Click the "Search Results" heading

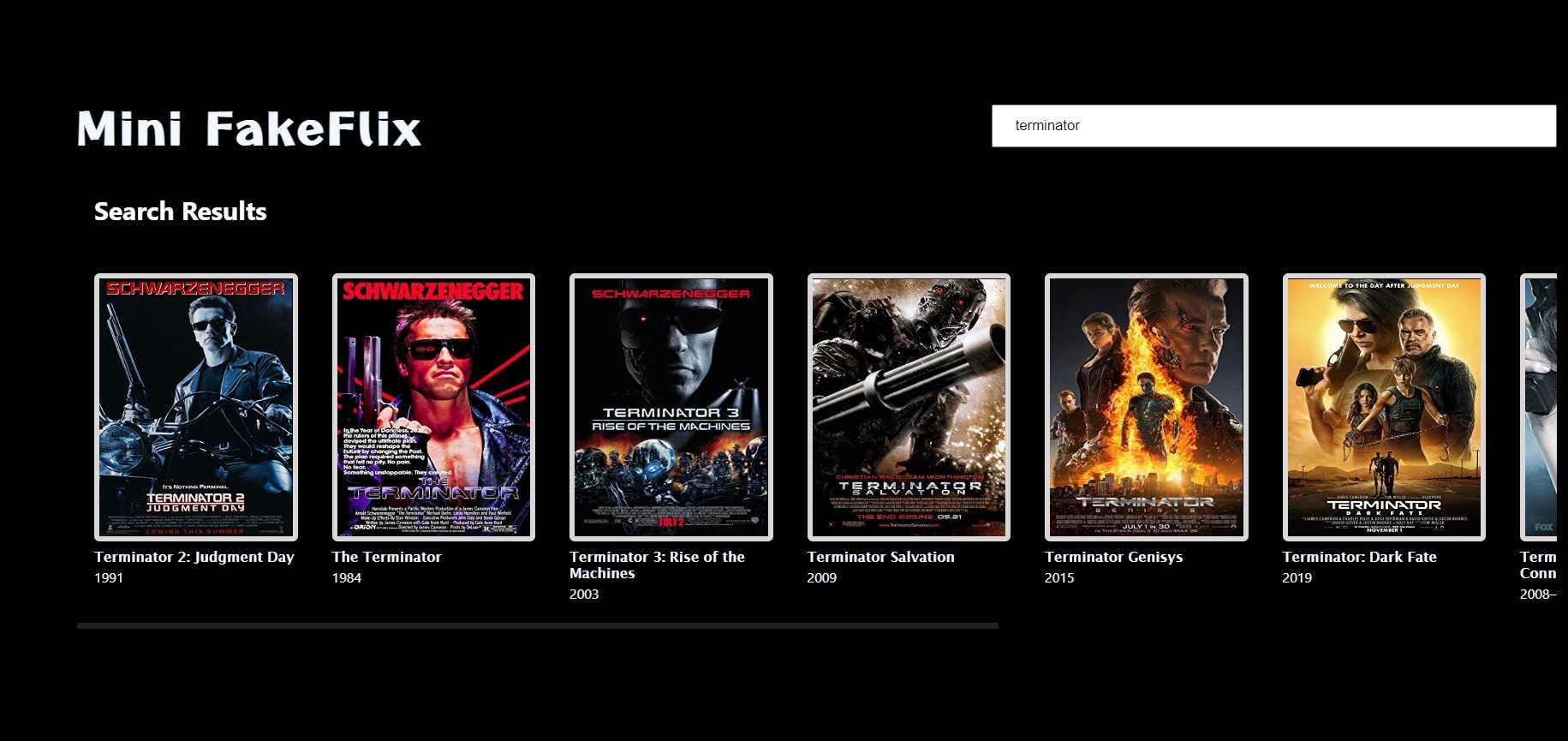point(181,212)
